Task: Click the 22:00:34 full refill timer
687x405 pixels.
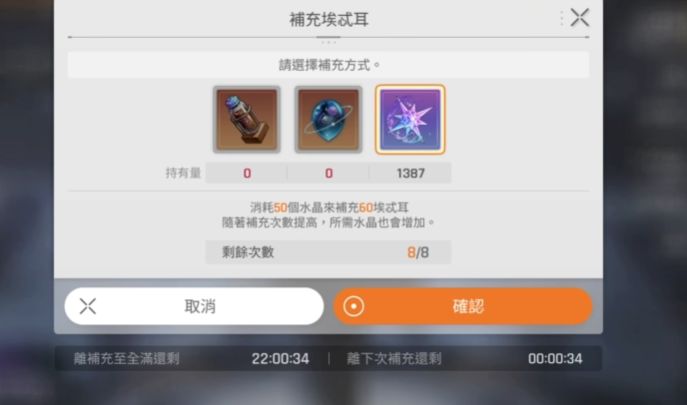Action: tap(280, 359)
